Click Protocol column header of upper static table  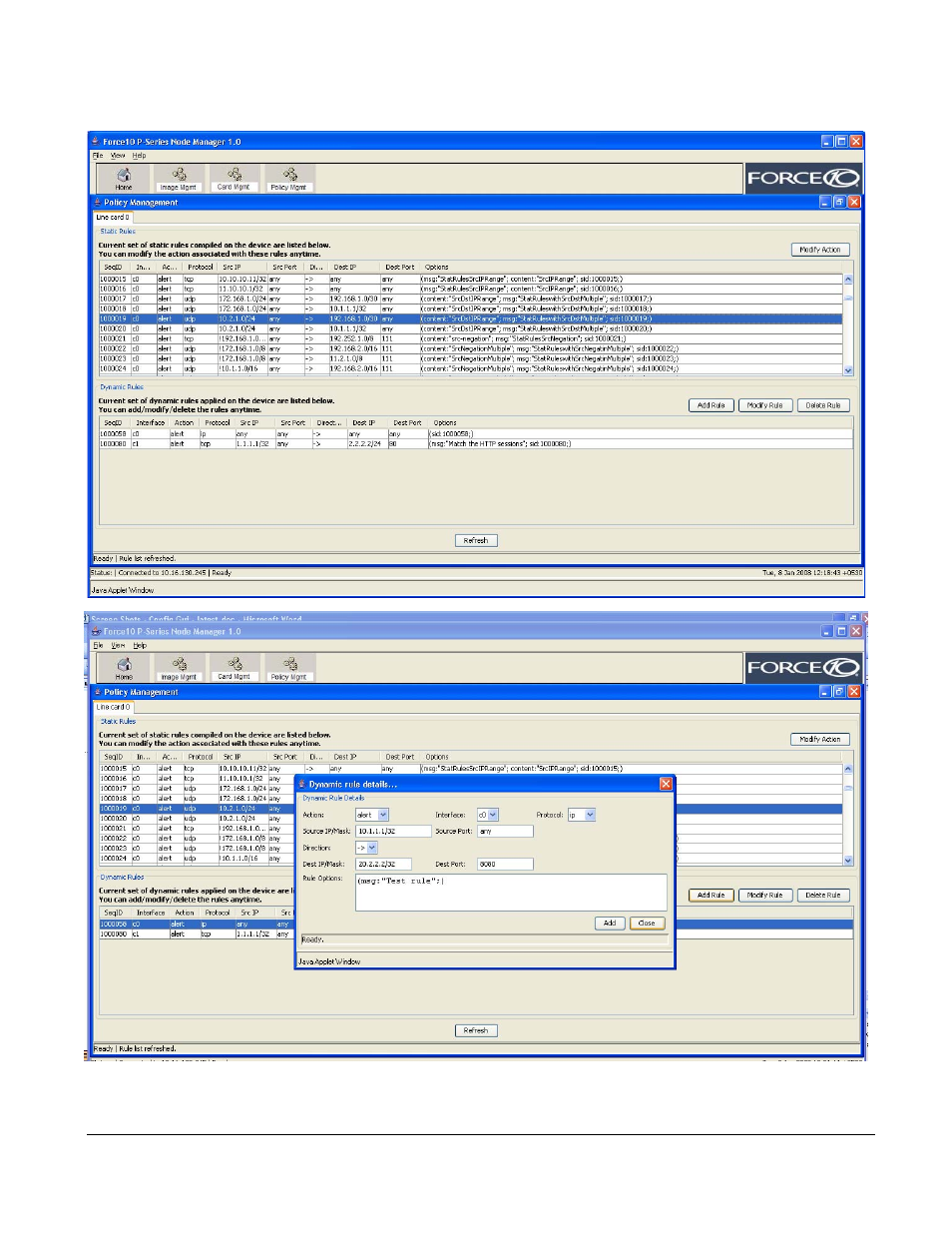(201, 267)
